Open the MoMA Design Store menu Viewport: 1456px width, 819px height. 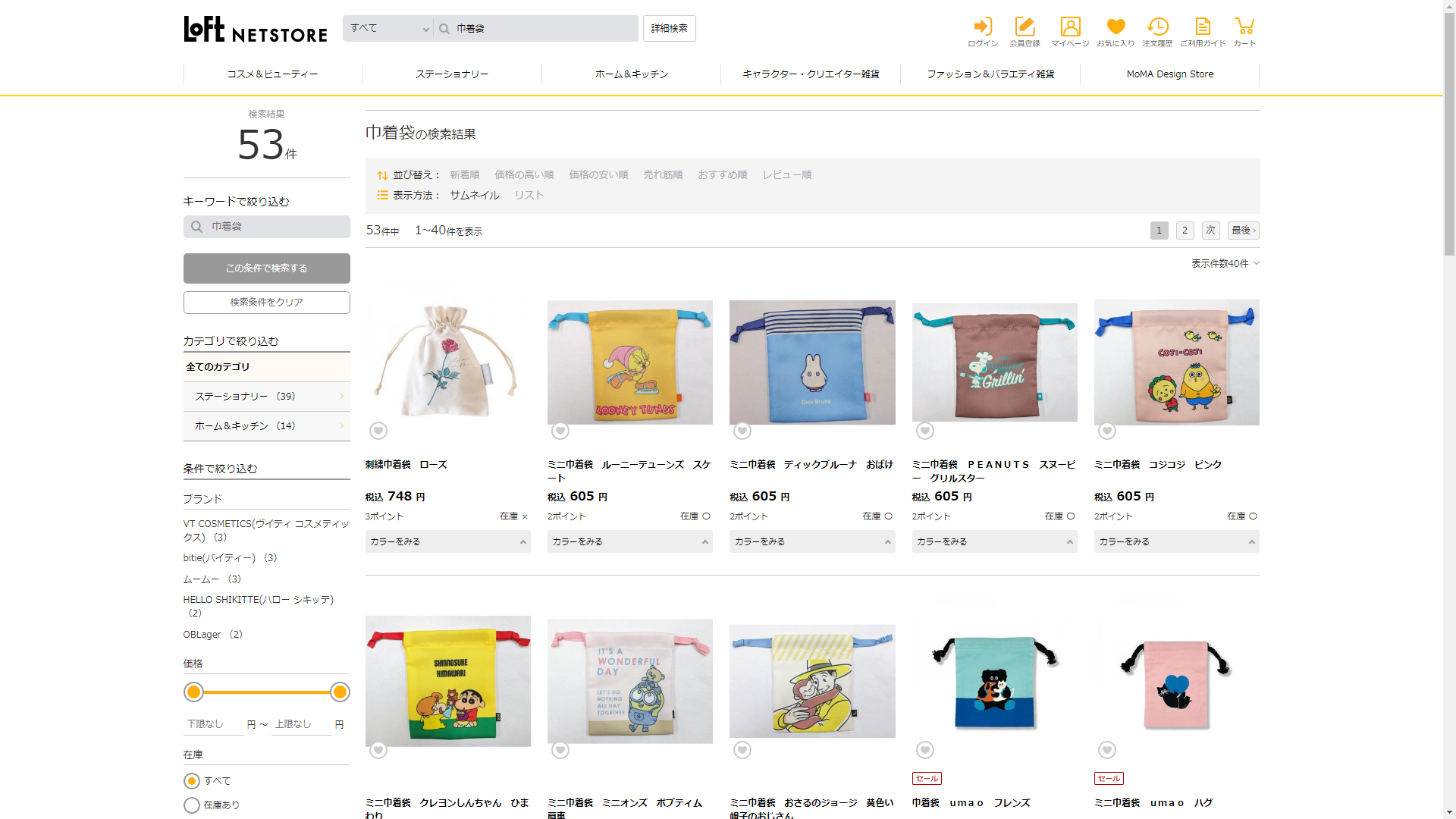click(x=1169, y=74)
